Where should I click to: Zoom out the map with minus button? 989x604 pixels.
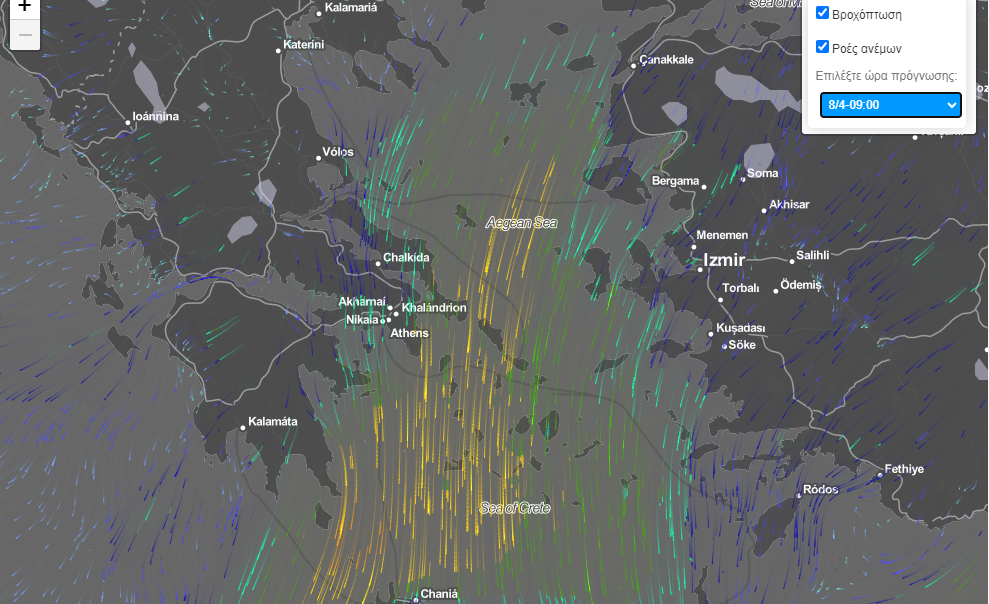[25, 35]
